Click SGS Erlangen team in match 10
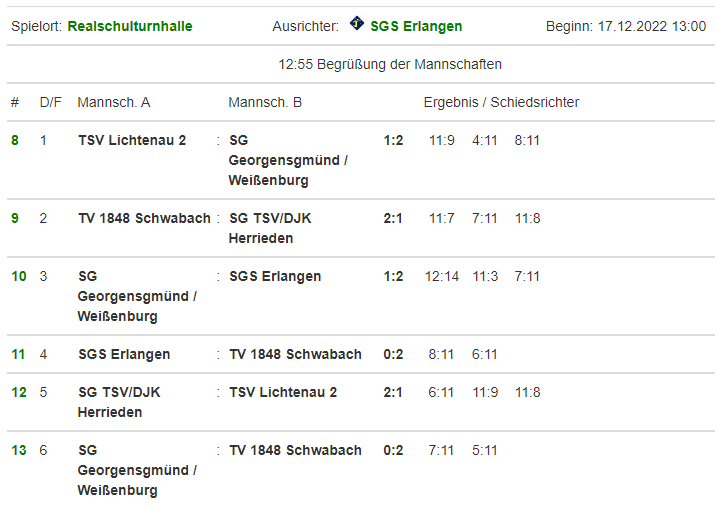The height and width of the screenshot is (507, 715). 275,276
